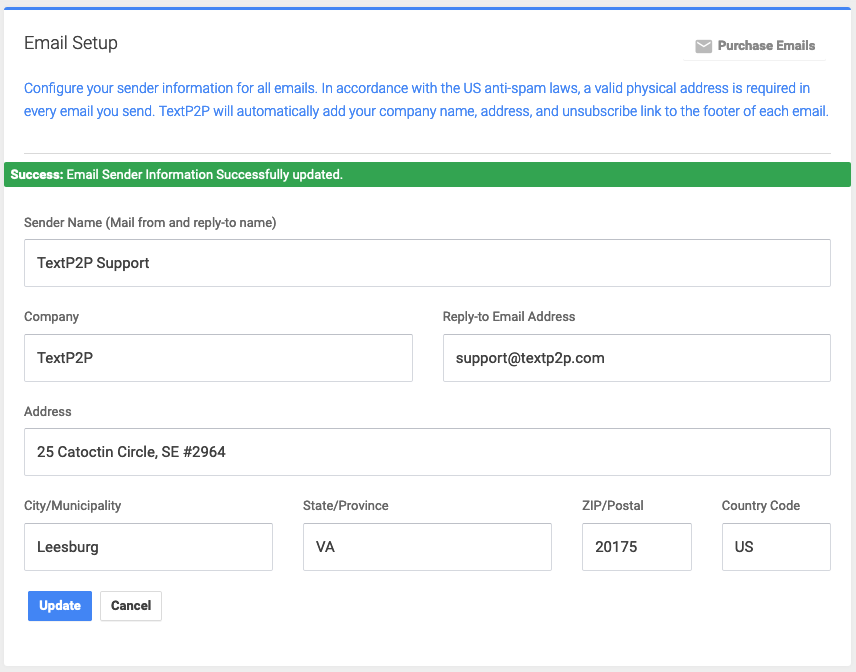Click the Reply-to Email Address label
The height and width of the screenshot is (672, 856).
point(509,317)
